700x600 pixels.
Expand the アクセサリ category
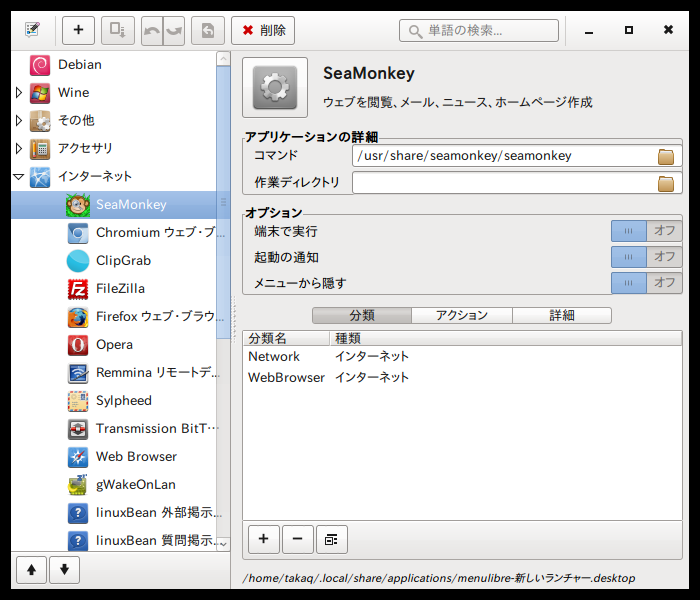(x=19, y=148)
